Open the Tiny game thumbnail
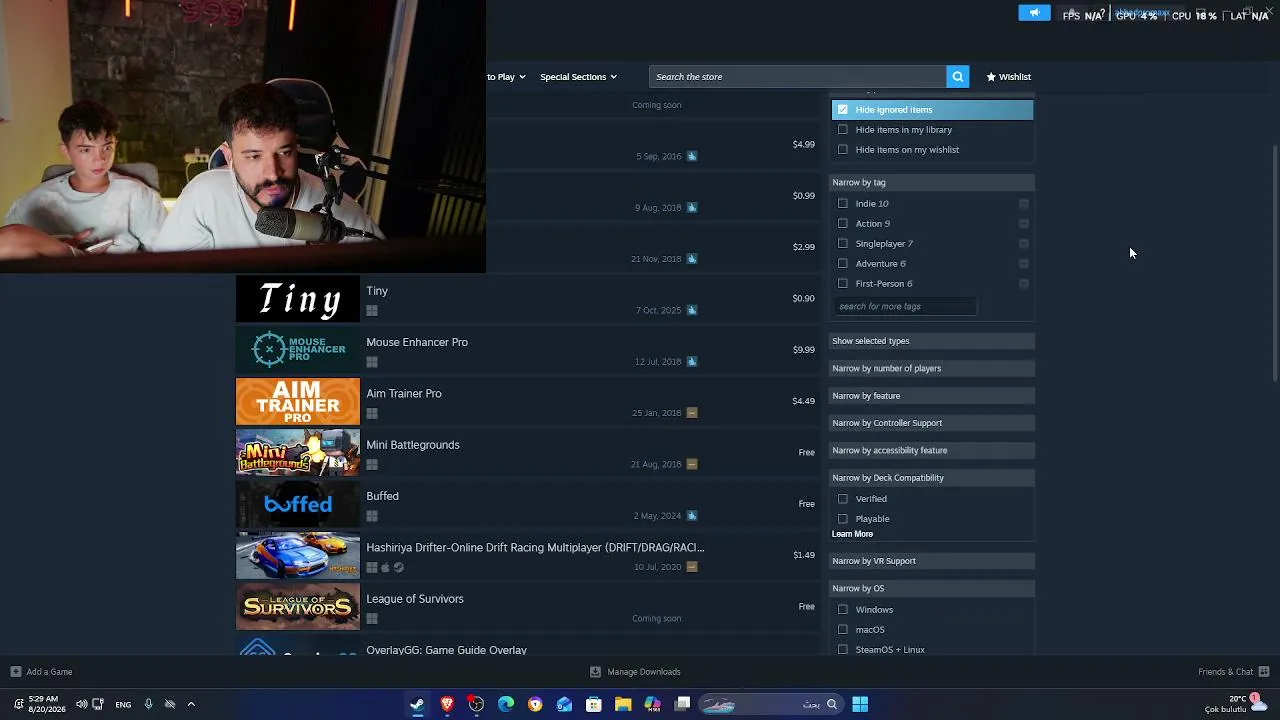The width and height of the screenshot is (1280, 720). pyautogui.click(x=298, y=299)
